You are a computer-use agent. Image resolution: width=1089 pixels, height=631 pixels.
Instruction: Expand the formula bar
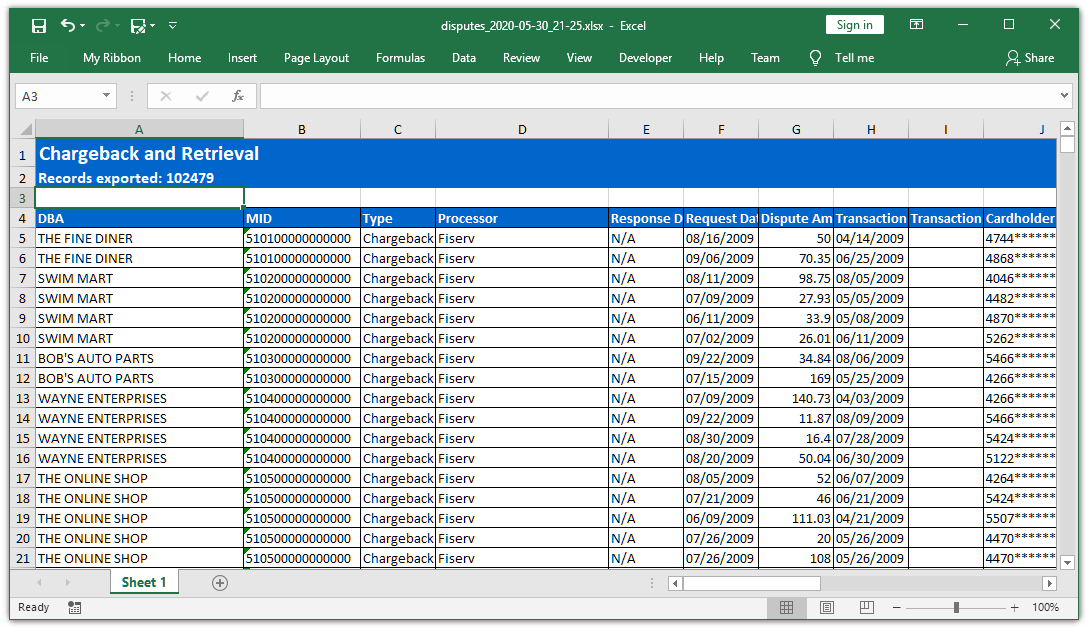click(1064, 96)
